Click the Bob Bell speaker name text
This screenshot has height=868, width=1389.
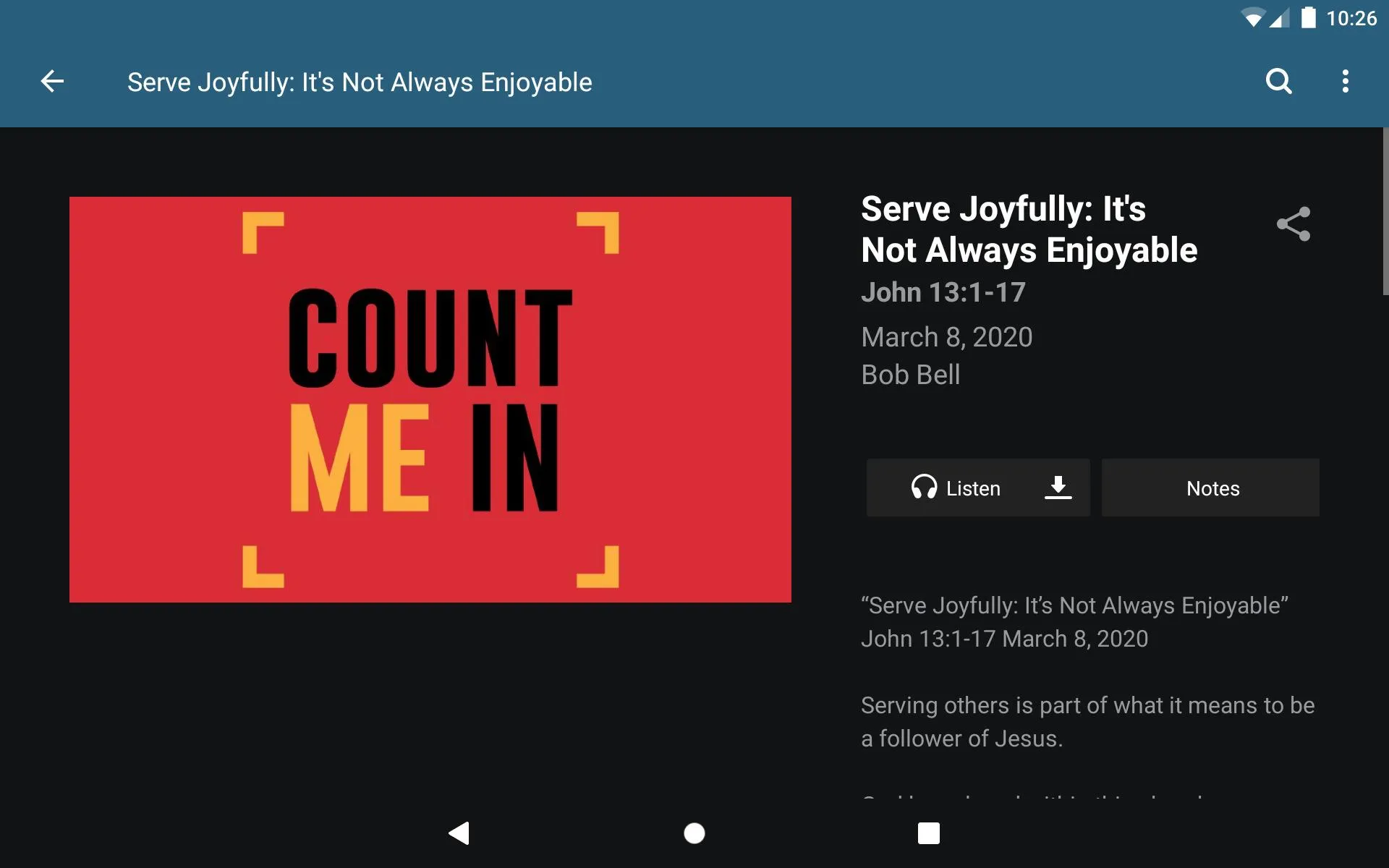coord(910,374)
